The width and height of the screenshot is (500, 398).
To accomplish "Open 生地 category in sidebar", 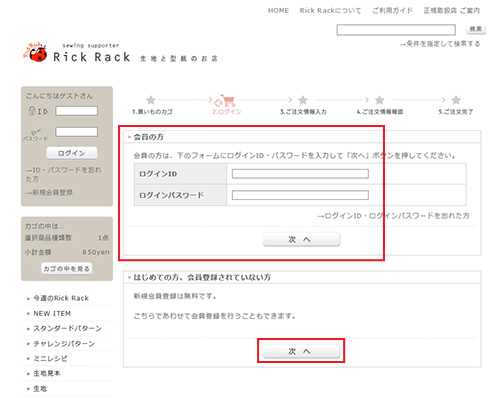I will (x=40, y=389).
